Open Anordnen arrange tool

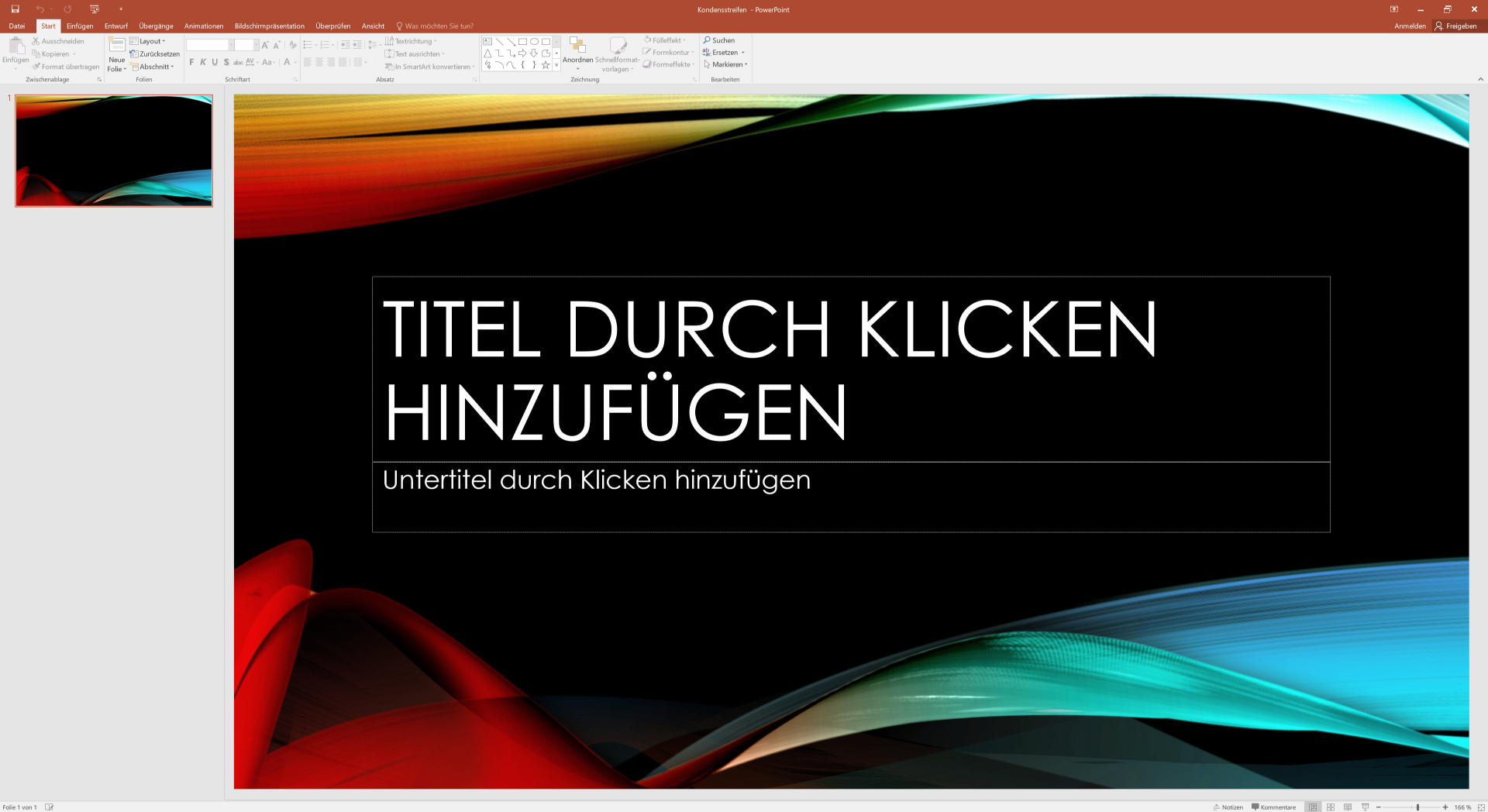[577, 53]
